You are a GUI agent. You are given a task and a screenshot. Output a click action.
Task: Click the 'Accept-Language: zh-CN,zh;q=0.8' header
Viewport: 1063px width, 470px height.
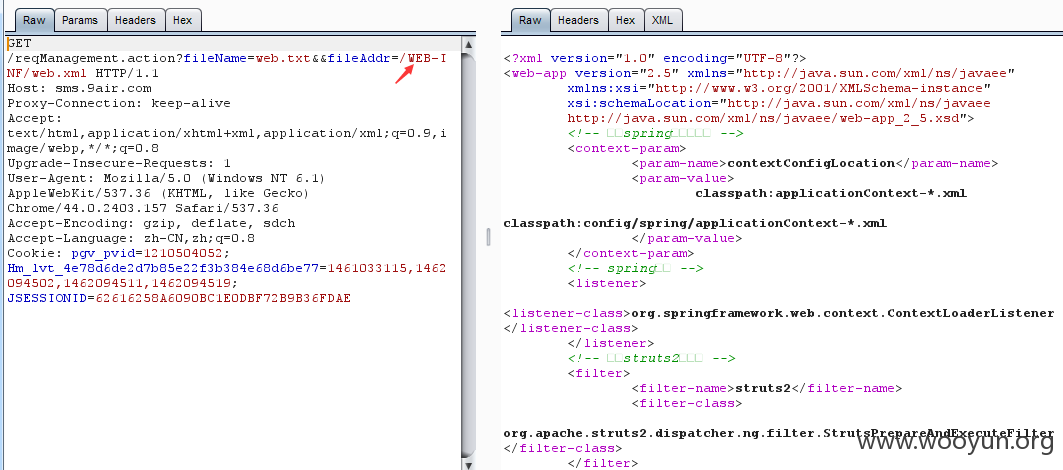[131, 238]
